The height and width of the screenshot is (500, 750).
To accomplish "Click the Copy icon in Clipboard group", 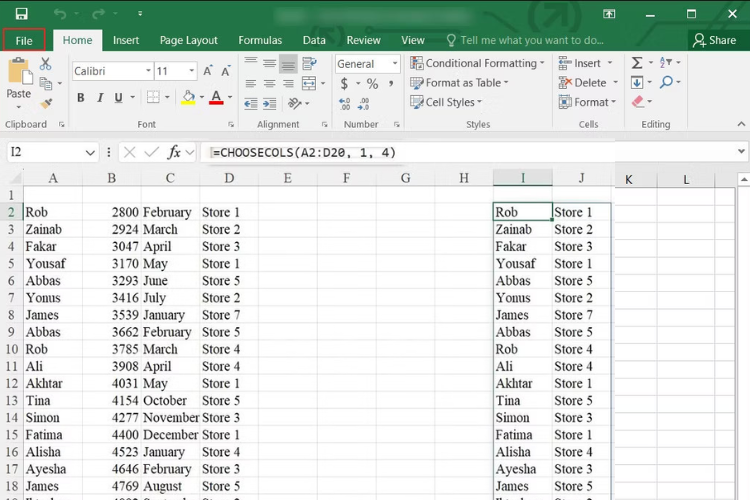I will 46,83.
